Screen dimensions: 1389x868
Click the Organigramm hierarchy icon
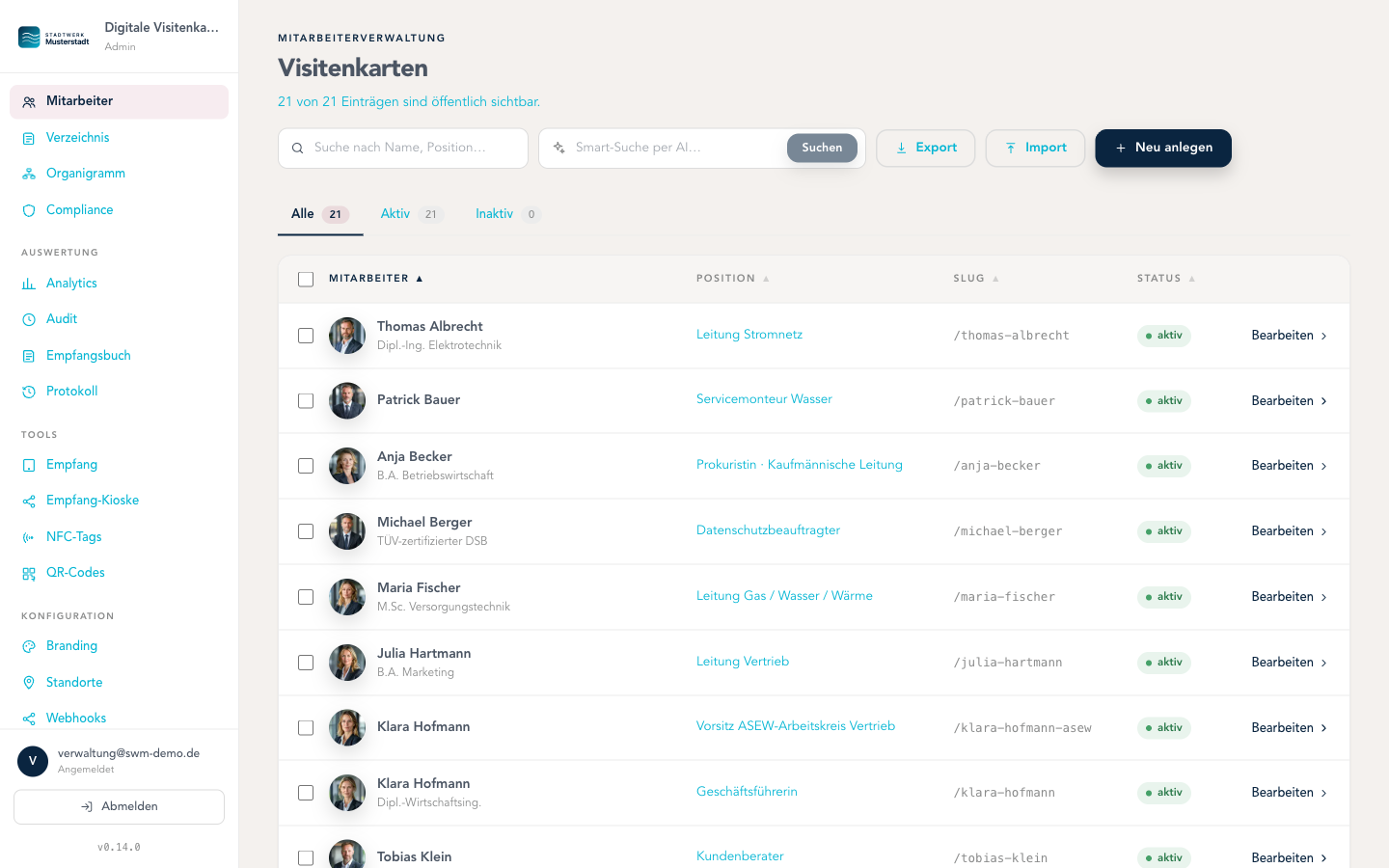pyautogui.click(x=29, y=174)
